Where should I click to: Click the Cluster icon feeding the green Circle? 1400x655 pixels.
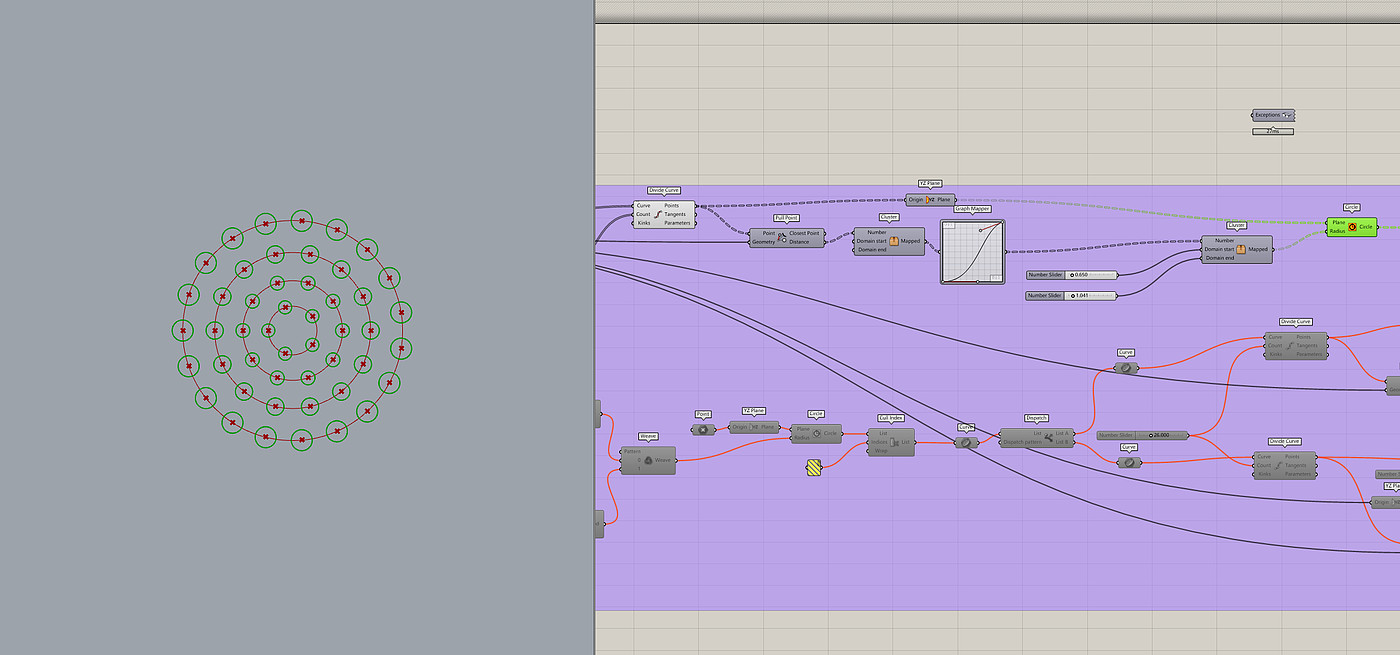click(x=1240, y=249)
